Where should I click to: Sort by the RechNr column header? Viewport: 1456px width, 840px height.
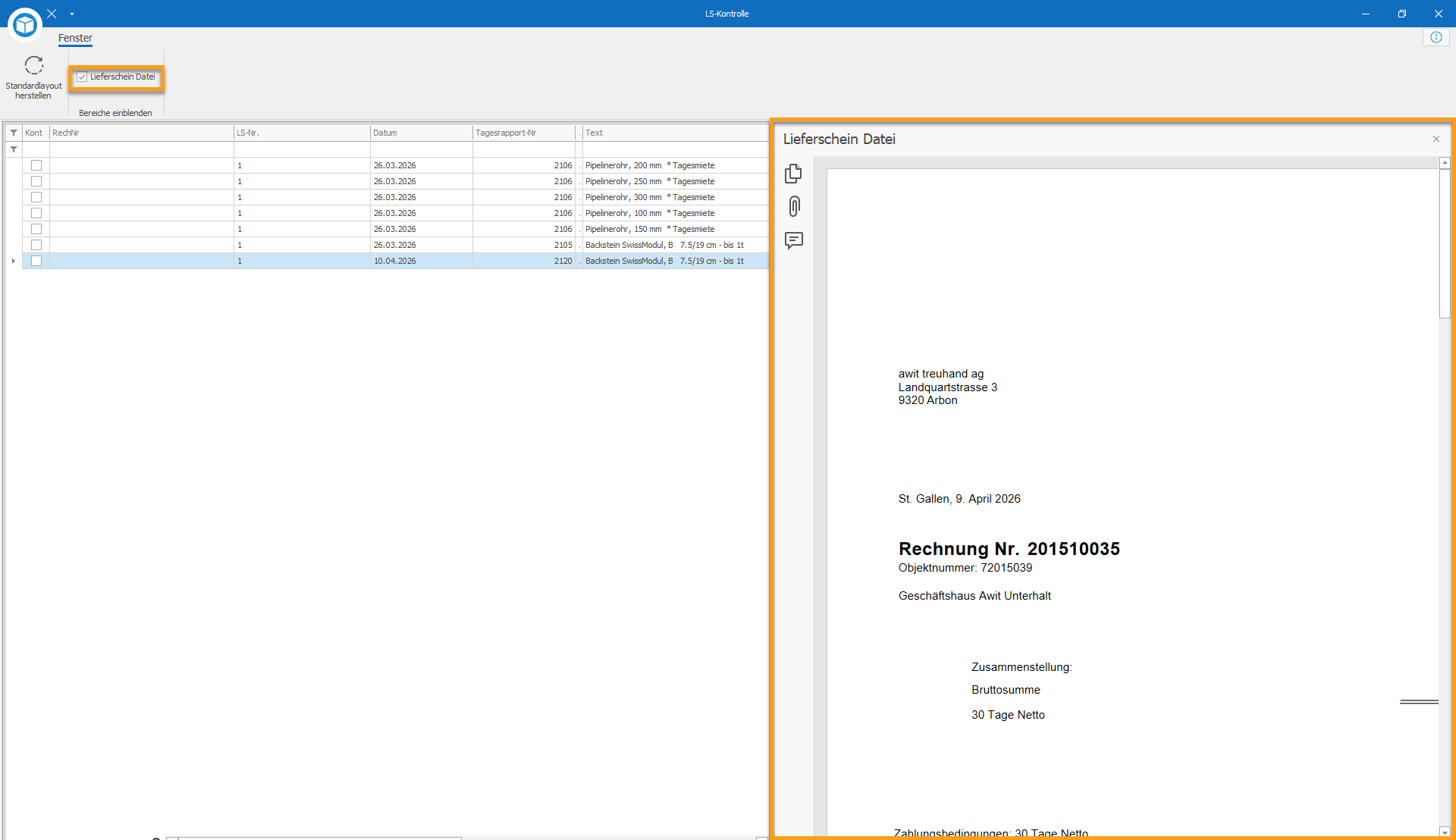141,133
